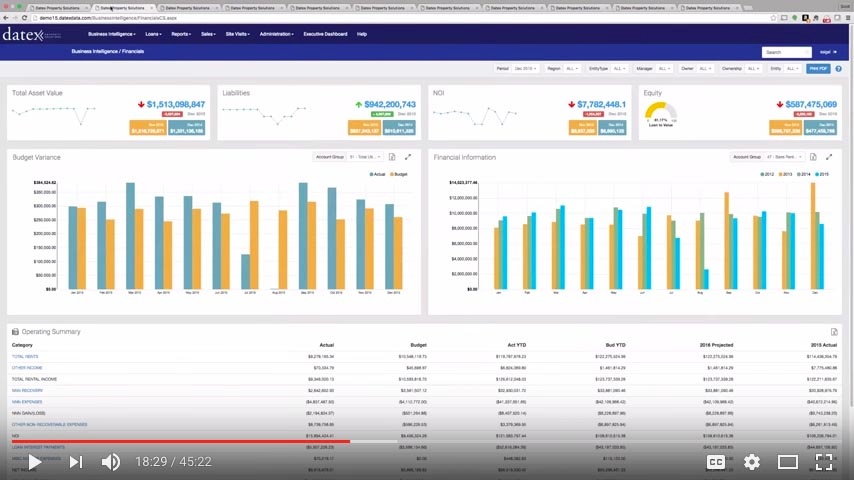This screenshot has height=480, width=854.
Task: Mute the video volume speaker
Action: (x=111, y=461)
